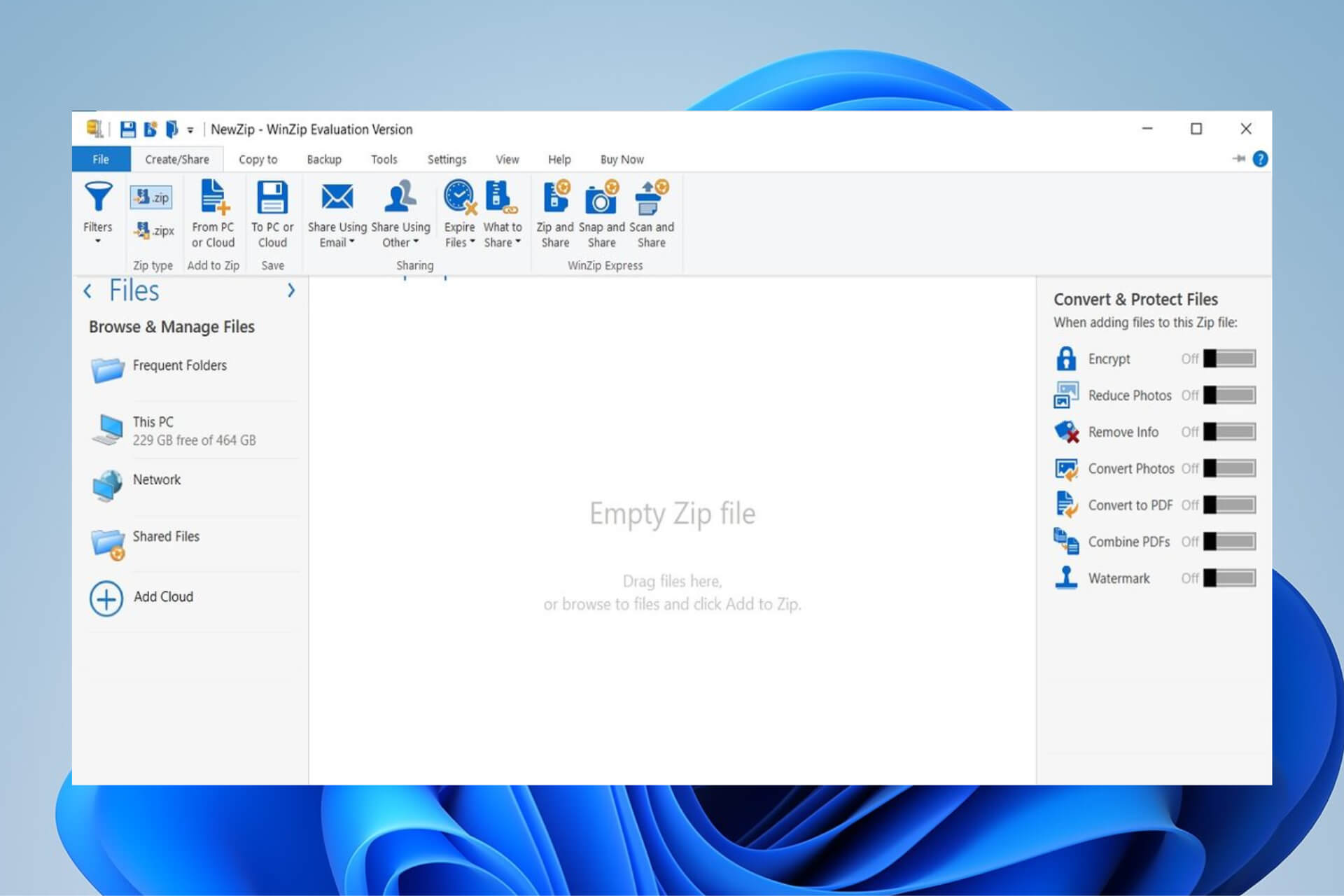This screenshot has width=1344, height=896.
Task: Go to next pane with right chevron
Action: (x=291, y=290)
